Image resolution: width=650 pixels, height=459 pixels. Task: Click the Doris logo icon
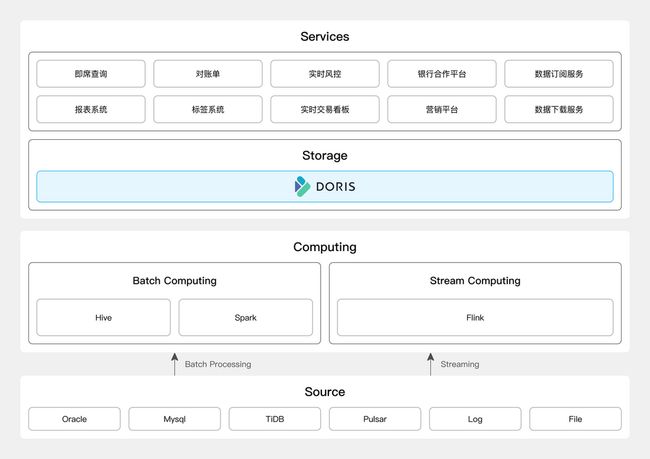click(x=302, y=187)
